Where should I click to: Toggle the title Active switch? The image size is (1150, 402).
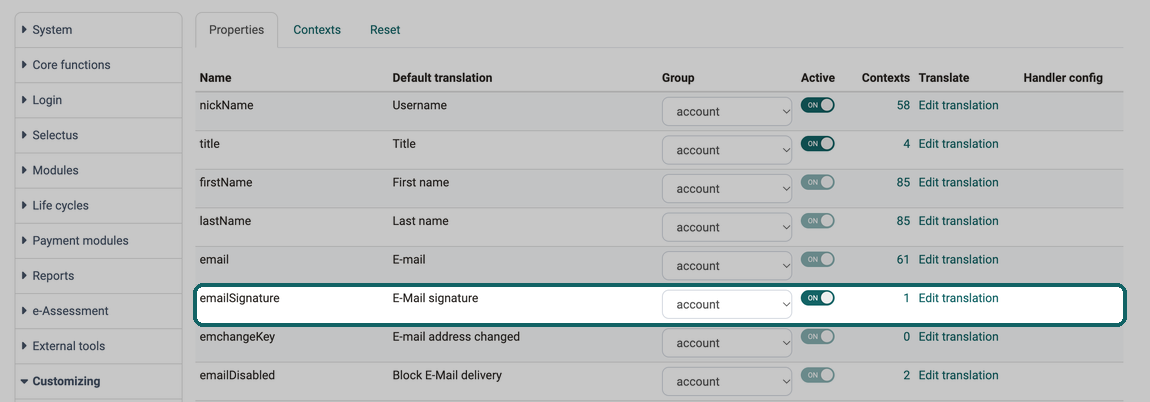pos(818,144)
